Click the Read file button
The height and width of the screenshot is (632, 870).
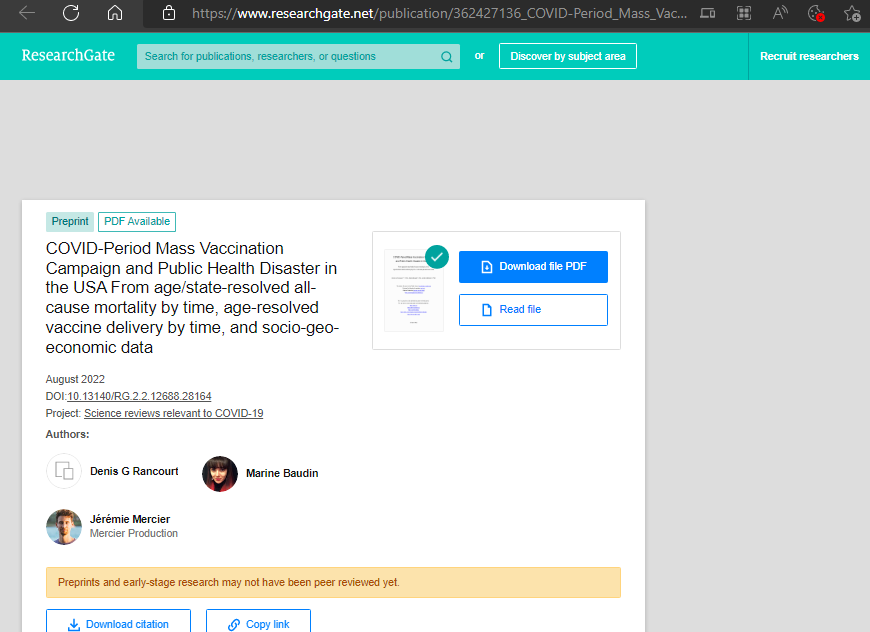(533, 310)
